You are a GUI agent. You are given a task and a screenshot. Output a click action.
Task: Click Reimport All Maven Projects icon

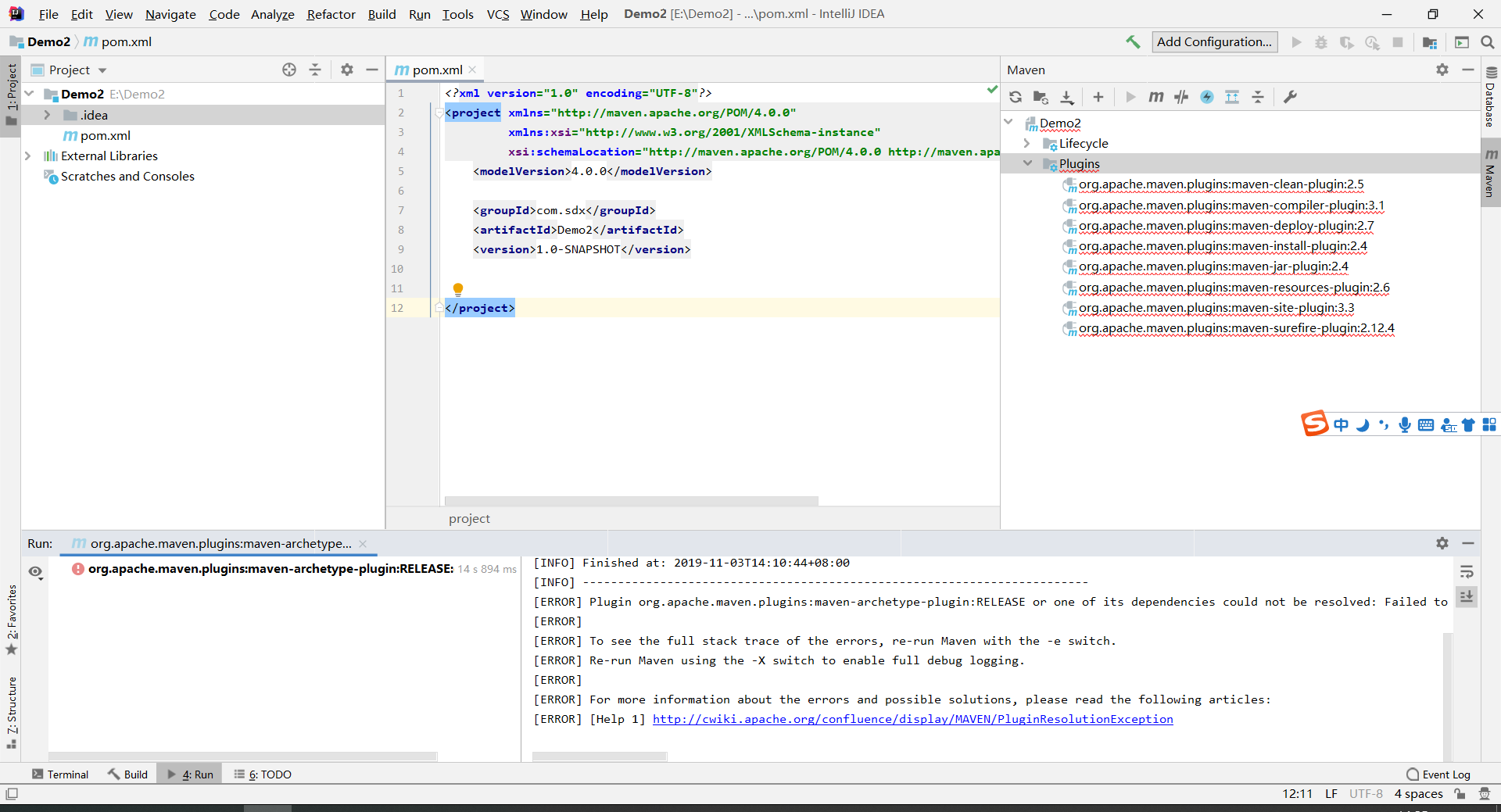(x=1016, y=97)
